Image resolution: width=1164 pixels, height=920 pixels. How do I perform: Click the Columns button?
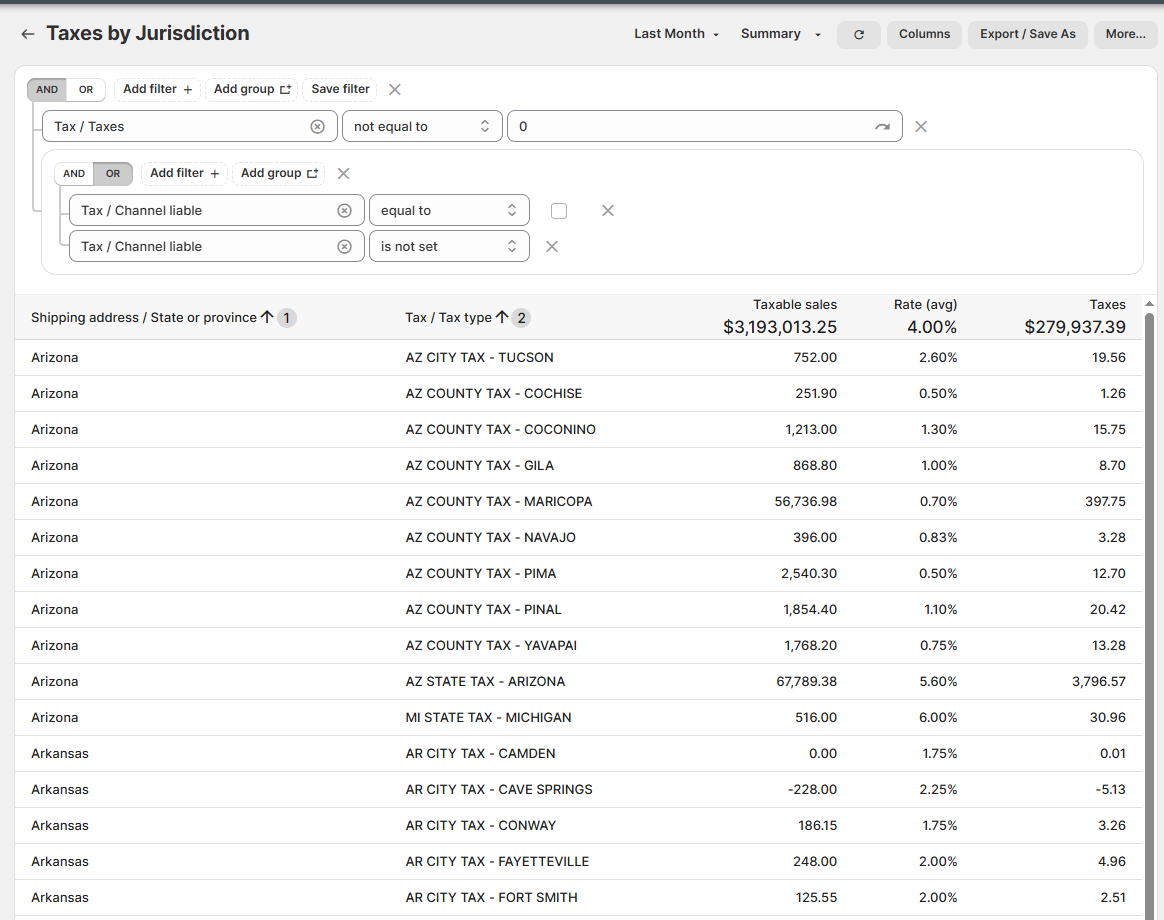[924, 34]
